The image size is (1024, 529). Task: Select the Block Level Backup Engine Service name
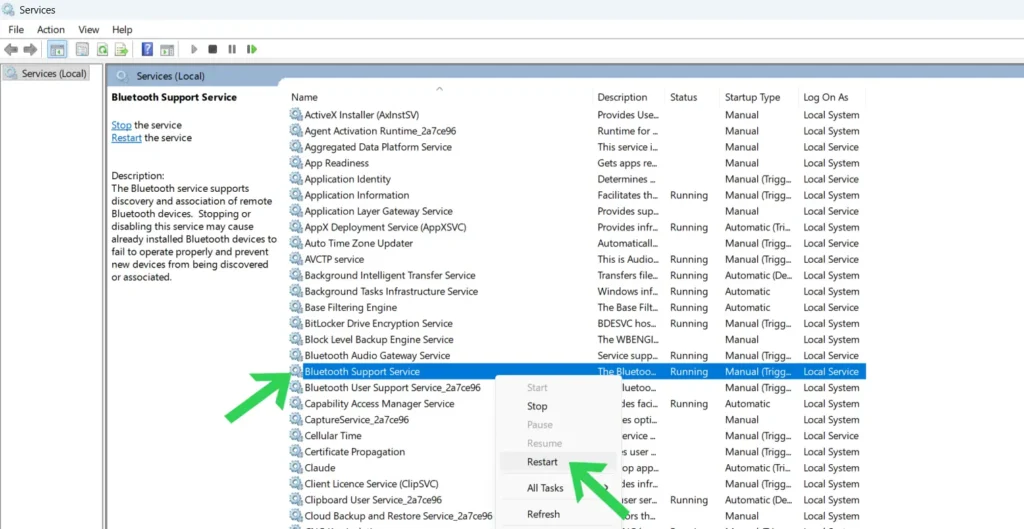tap(379, 340)
